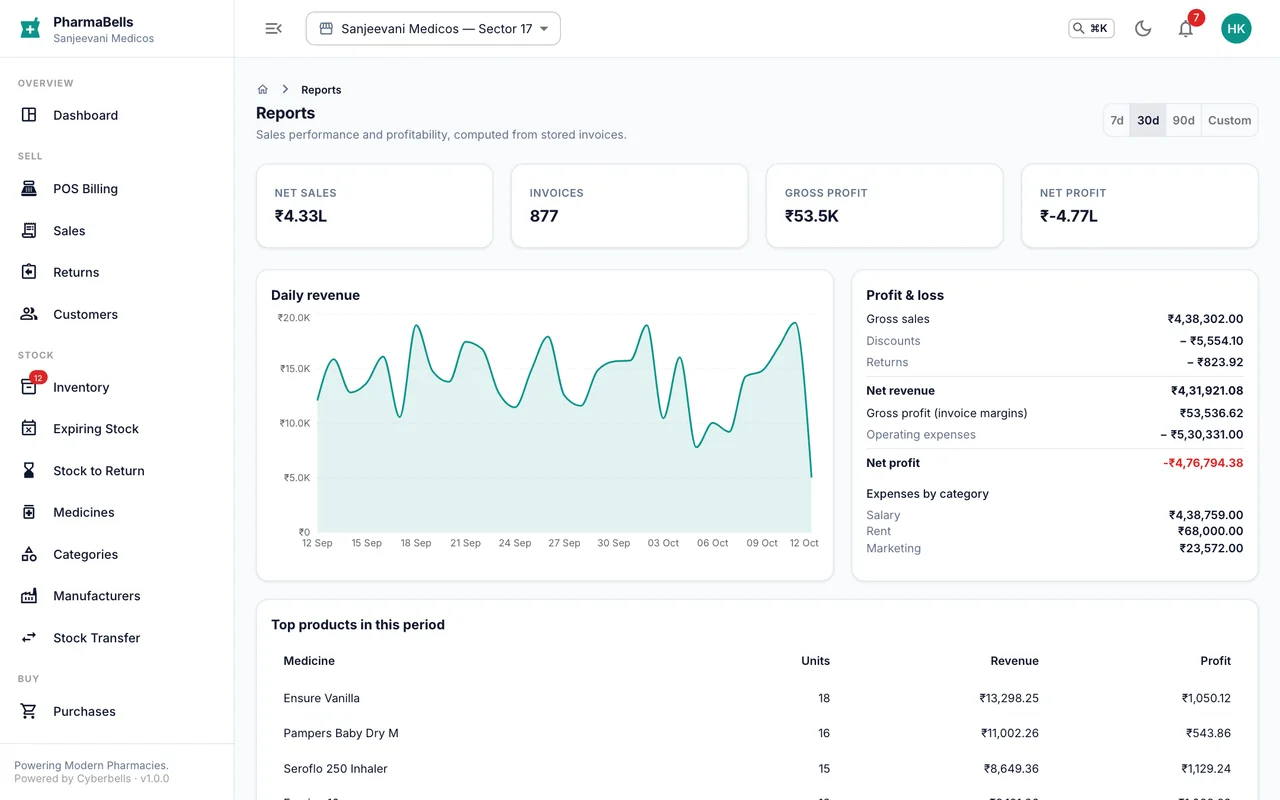Go to home breadcrumb icon
This screenshot has height=800, width=1280.
(x=263, y=90)
